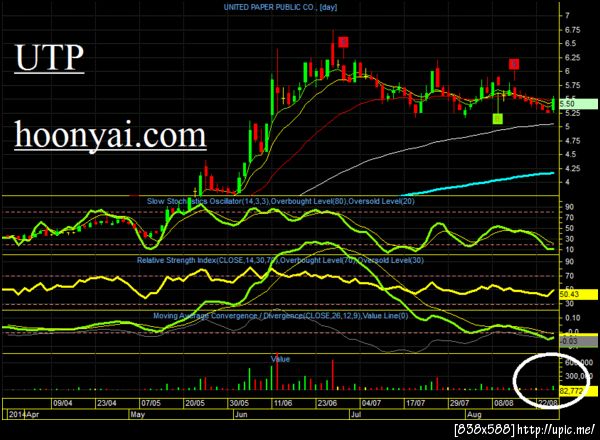Click the 23/04 date label
Image resolution: width=600 pixels, height=440 pixels.
click(x=107, y=403)
